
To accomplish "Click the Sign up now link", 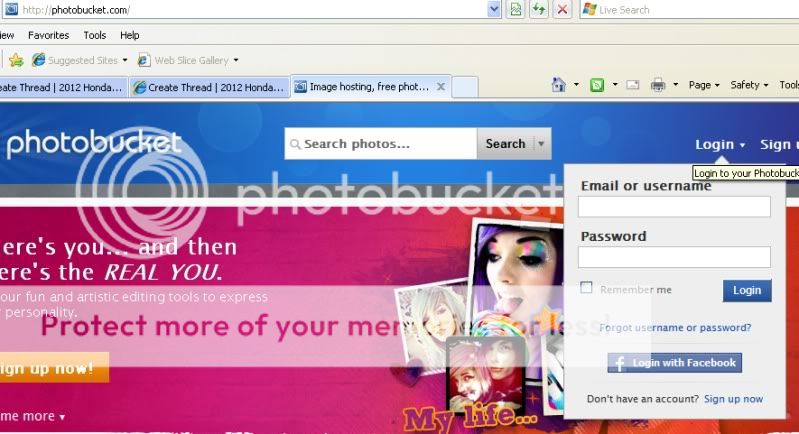I will coord(733,399).
